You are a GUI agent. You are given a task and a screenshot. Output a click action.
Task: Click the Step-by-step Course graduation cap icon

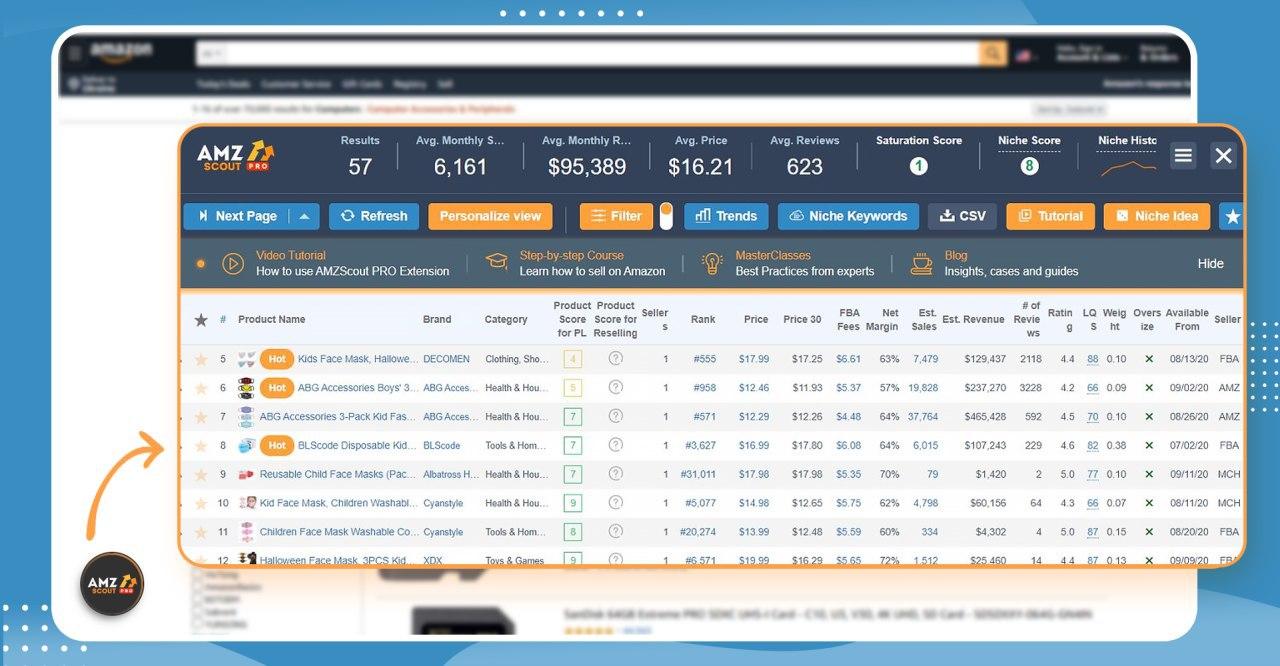(497, 262)
